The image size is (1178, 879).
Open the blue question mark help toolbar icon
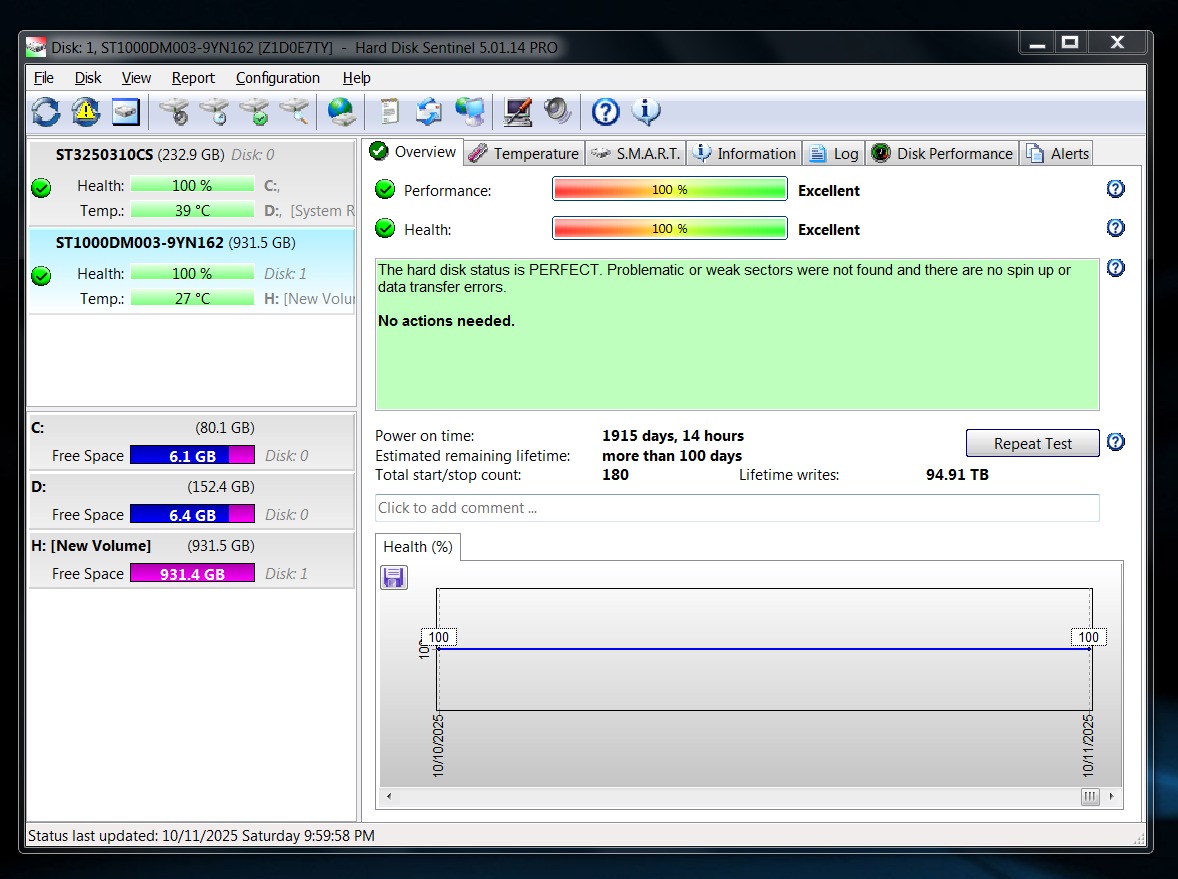coord(605,111)
